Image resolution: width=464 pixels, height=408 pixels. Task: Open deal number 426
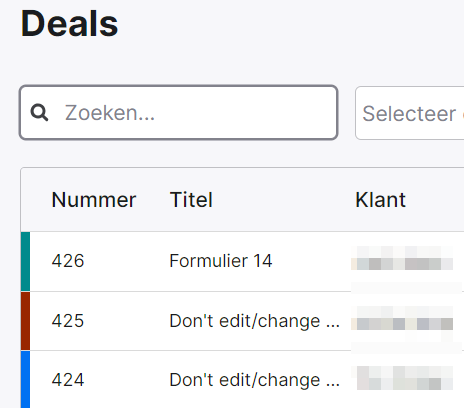click(x=68, y=261)
